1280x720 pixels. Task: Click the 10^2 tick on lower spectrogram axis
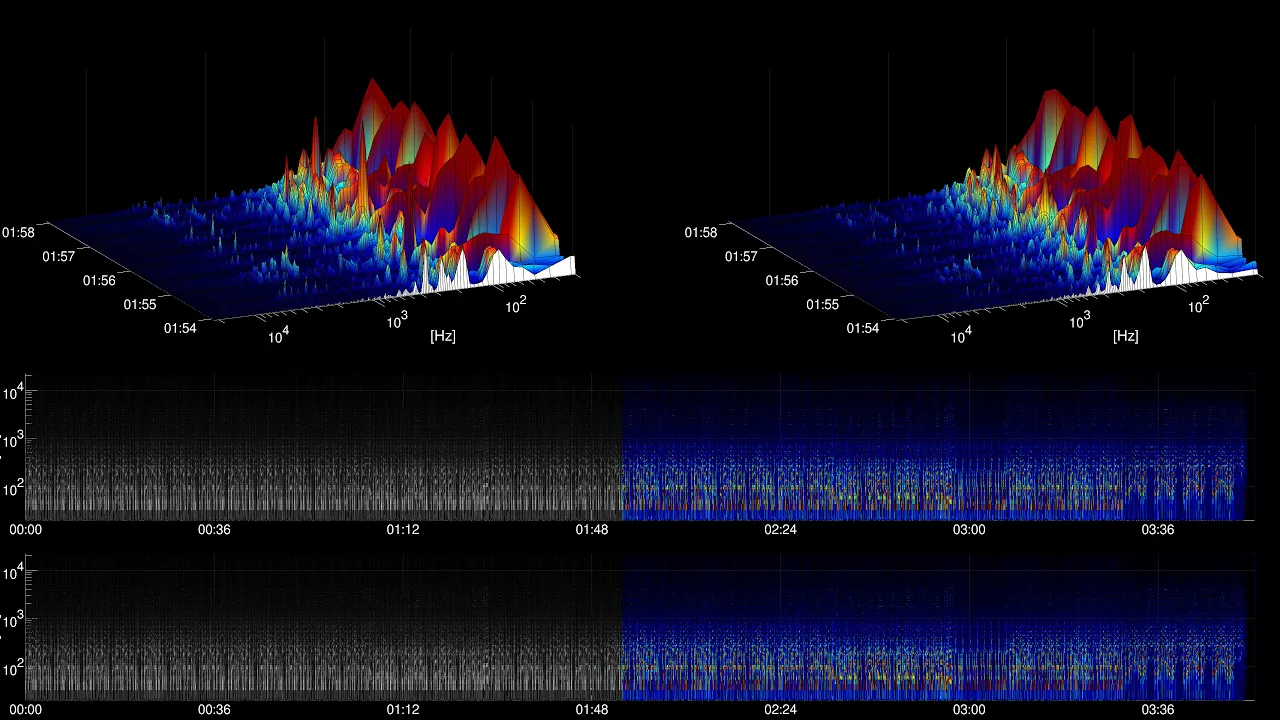[12, 669]
